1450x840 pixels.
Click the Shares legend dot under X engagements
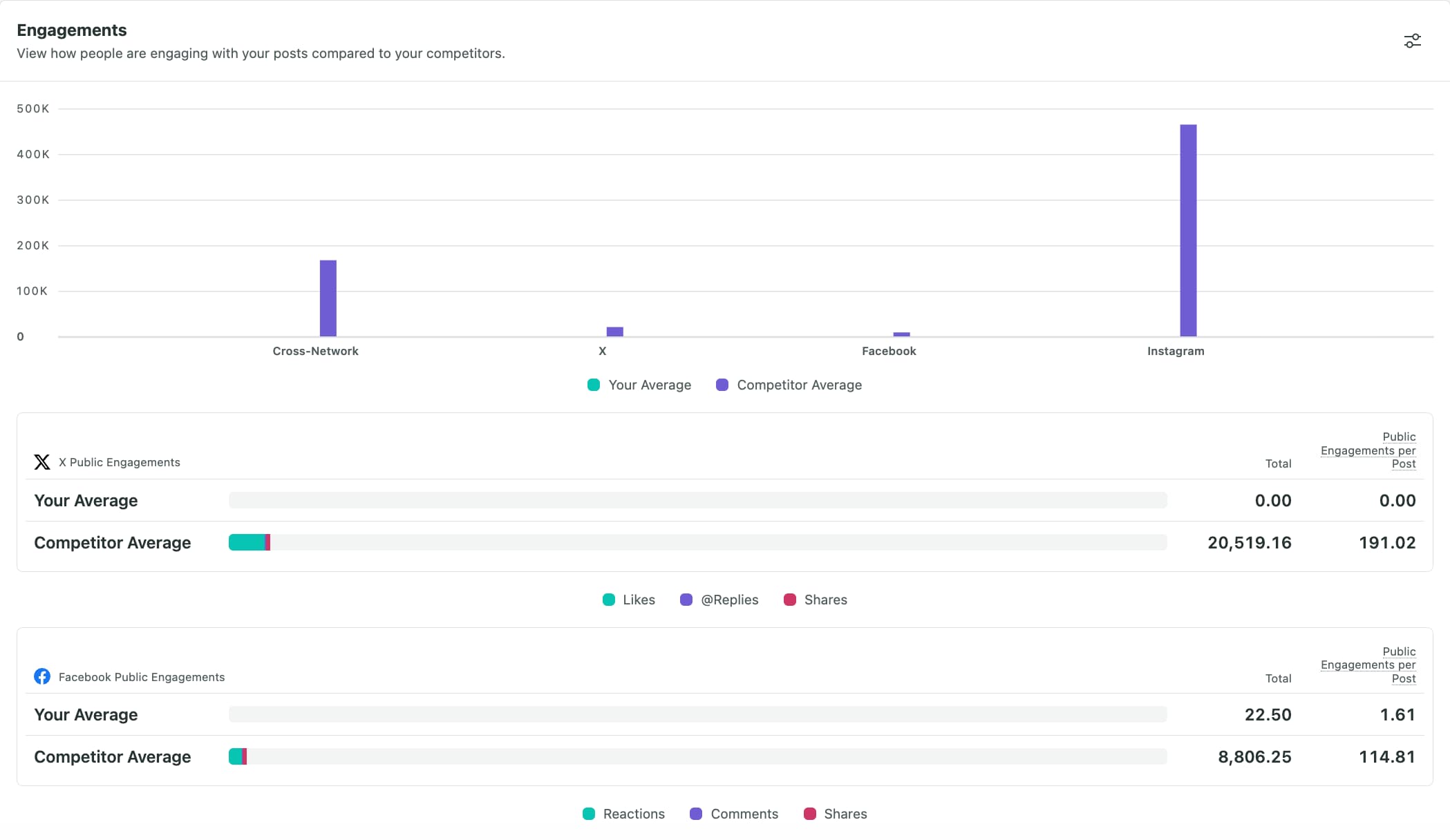coord(789,600)
